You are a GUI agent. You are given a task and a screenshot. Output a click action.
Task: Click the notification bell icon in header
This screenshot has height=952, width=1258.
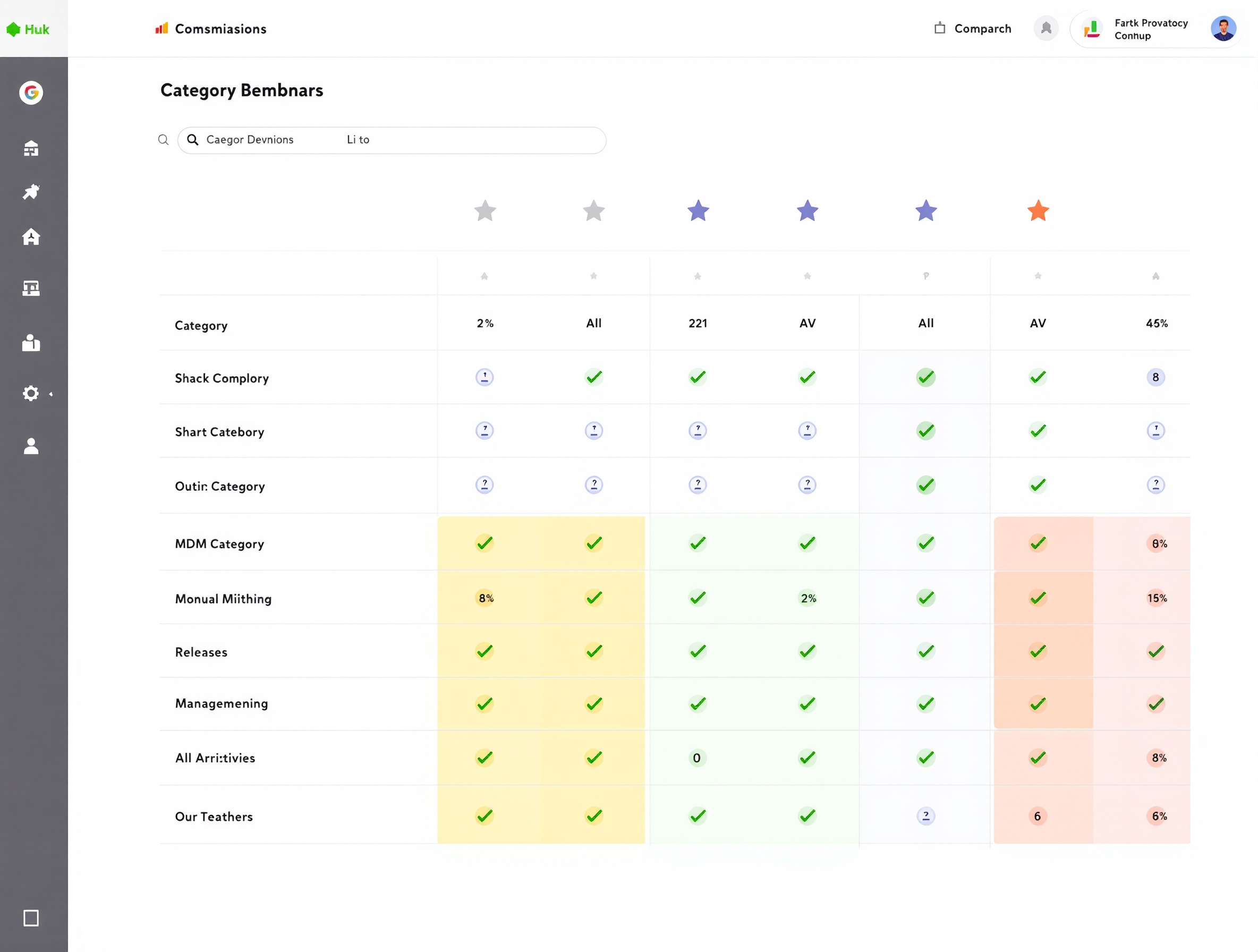coord(1046,29)
